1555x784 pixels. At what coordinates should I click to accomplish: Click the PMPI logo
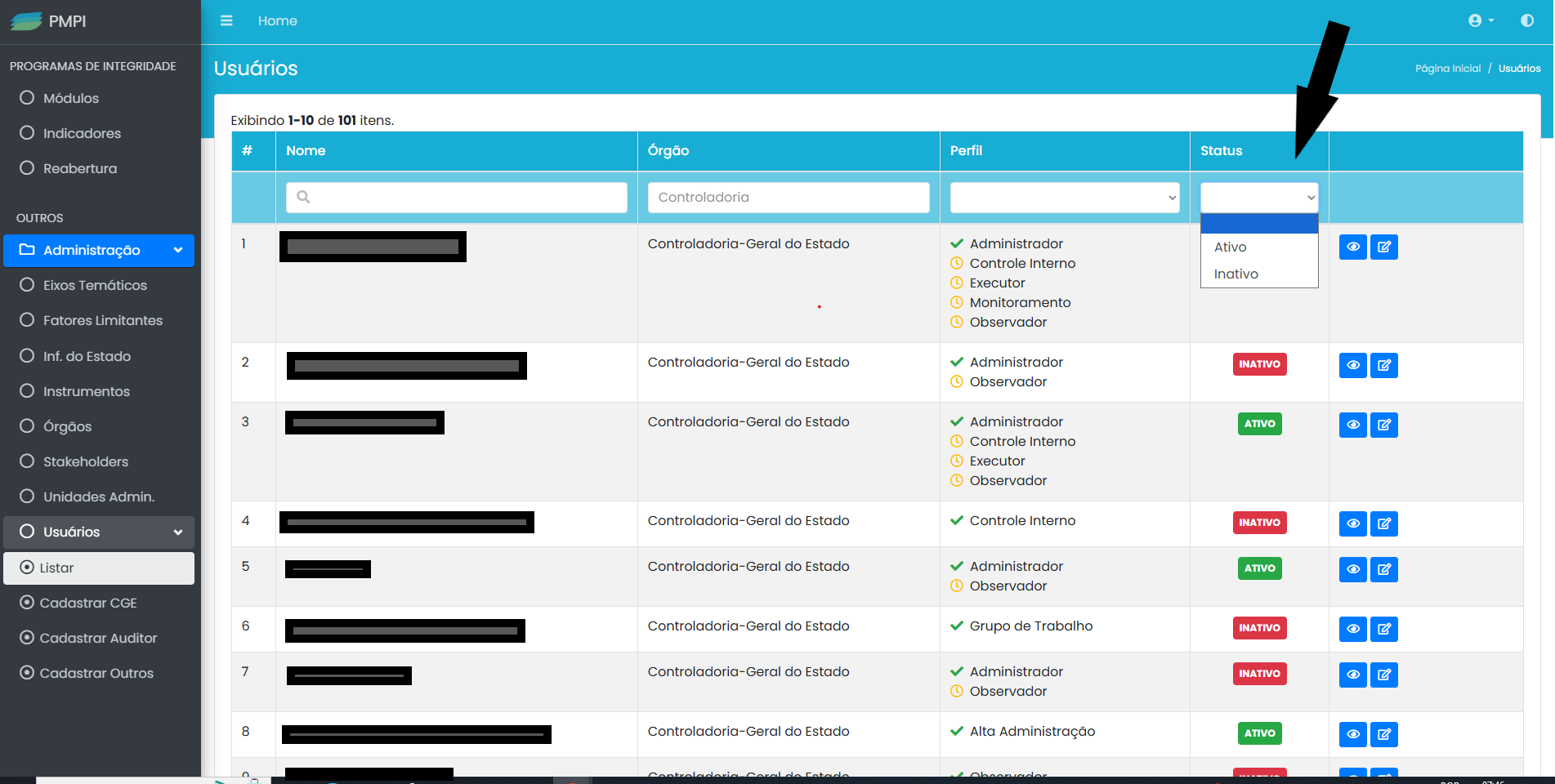coord(49,21)
